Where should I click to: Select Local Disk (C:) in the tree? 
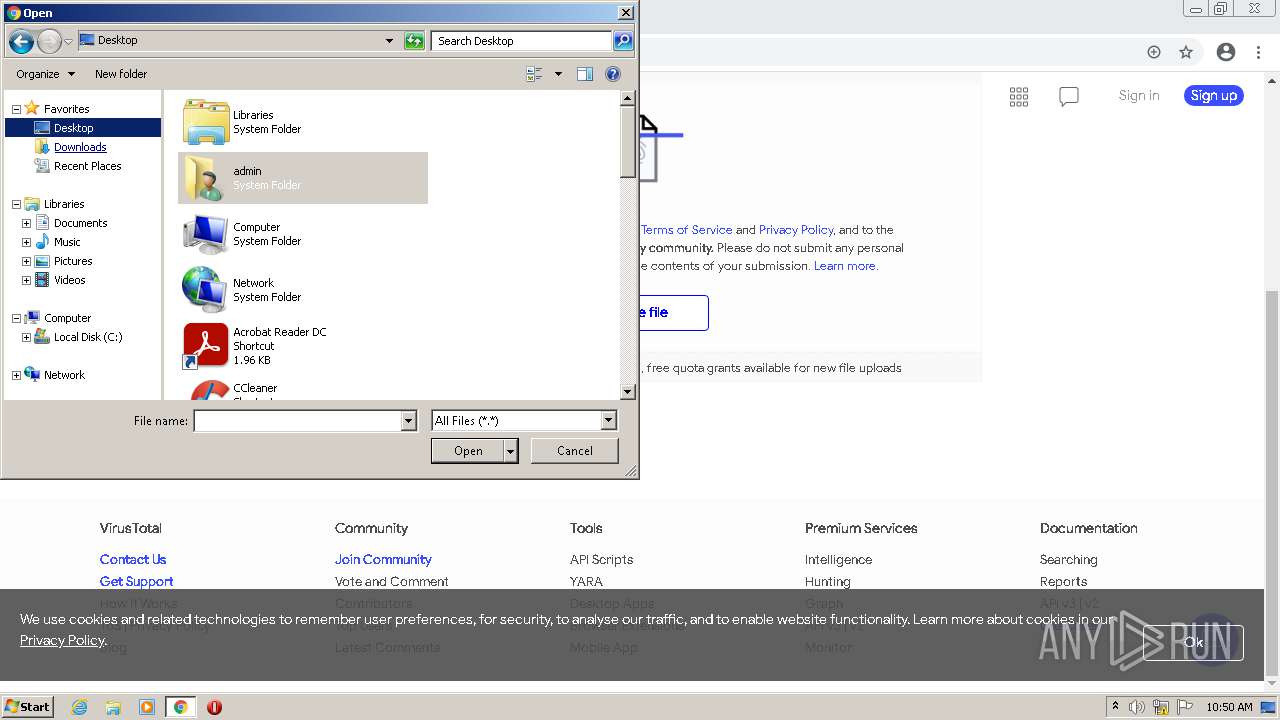click(88, 337)
